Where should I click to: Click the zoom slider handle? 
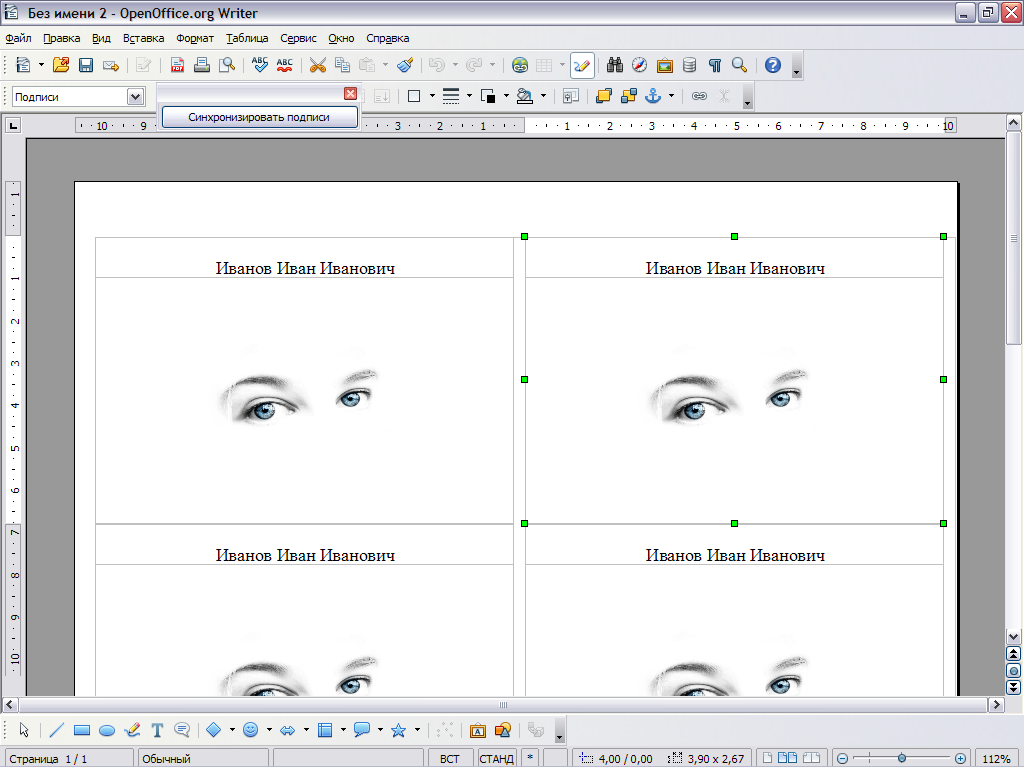tap(901, 758)
